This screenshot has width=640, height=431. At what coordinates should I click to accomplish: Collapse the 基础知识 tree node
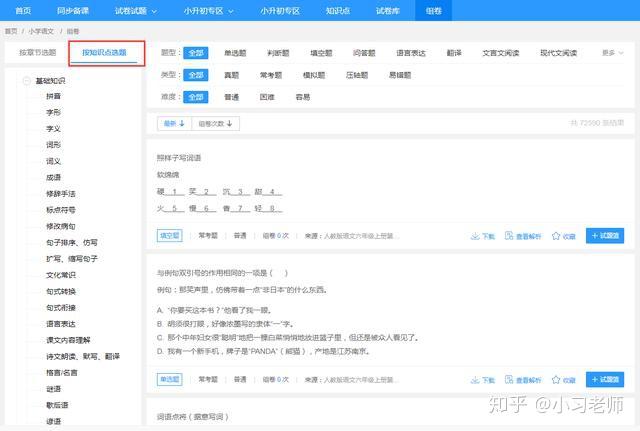27,81
